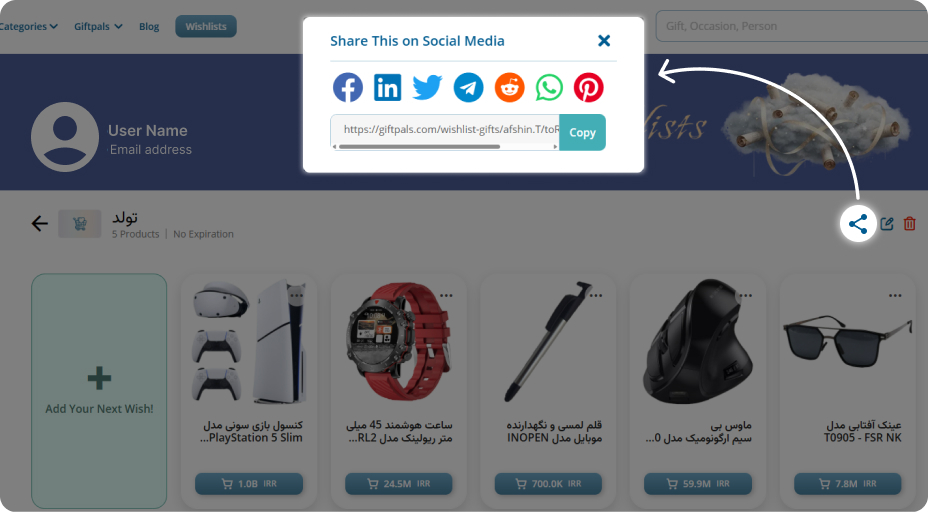The height and width of the screenshot is (512, 928).
Task: Edit the wishlist with pencil icon
Action: coord(887,224)
